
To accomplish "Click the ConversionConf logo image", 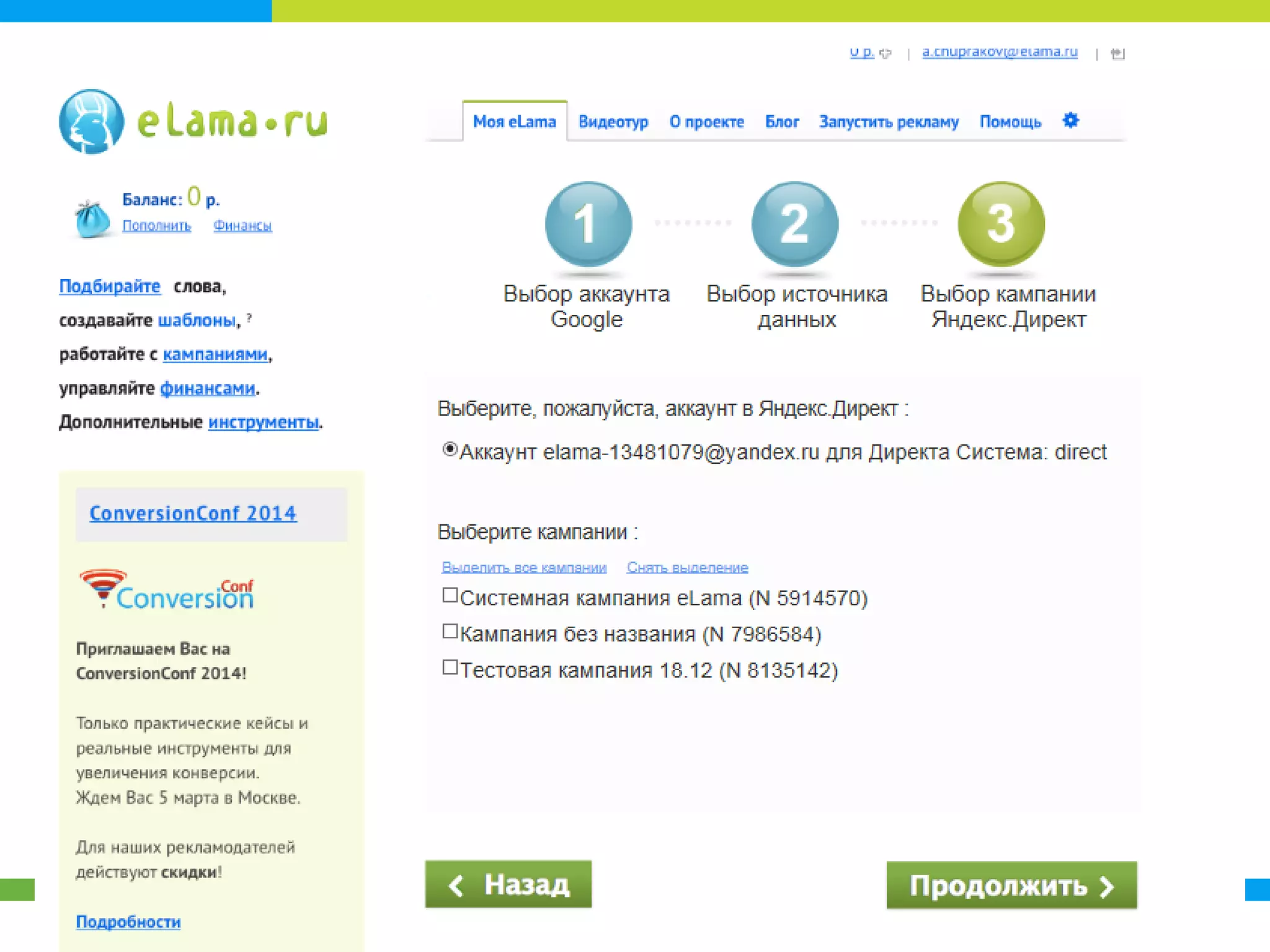I will pyautogui.click(x=167, y=589).
